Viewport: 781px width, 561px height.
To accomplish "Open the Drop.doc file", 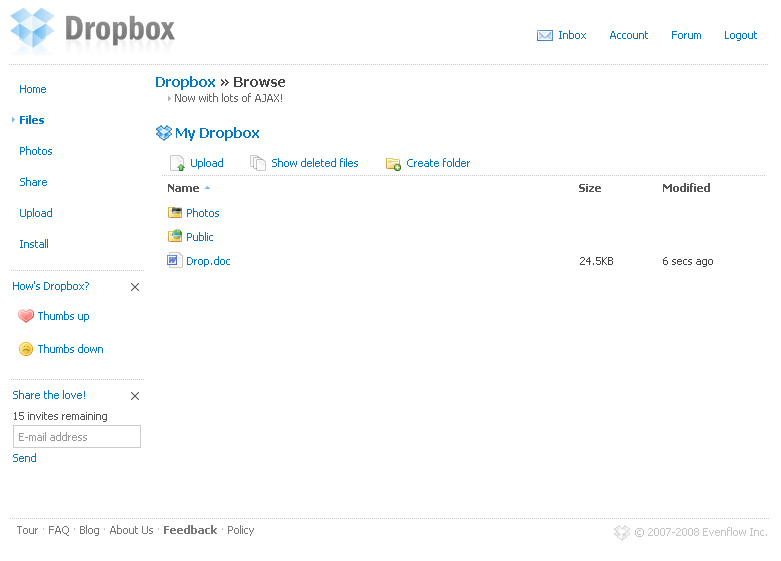I will click(x=208, y=262).
